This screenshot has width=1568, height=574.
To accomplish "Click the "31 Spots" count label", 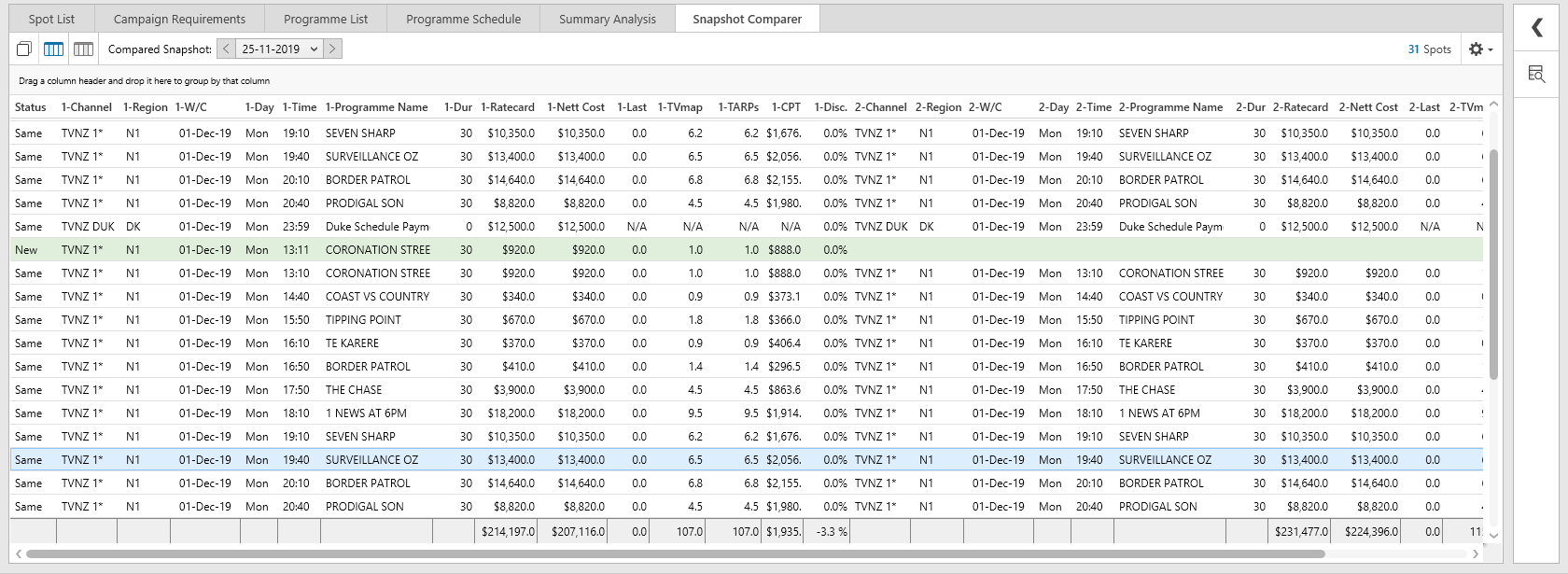I will pos(1430,49).
